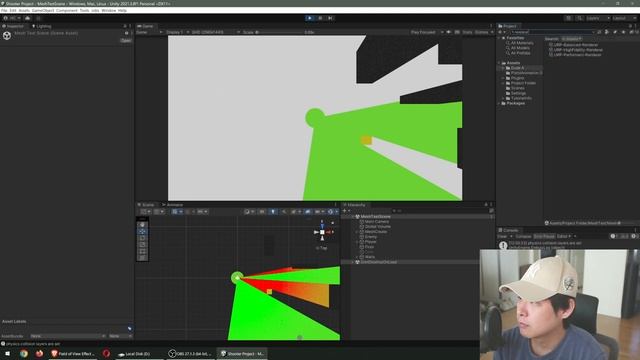The width and height of the screenshot is (640, 360).
Task: Select the Scale tool in Scene
Action: pyautogui.click(x=142, y=244)
